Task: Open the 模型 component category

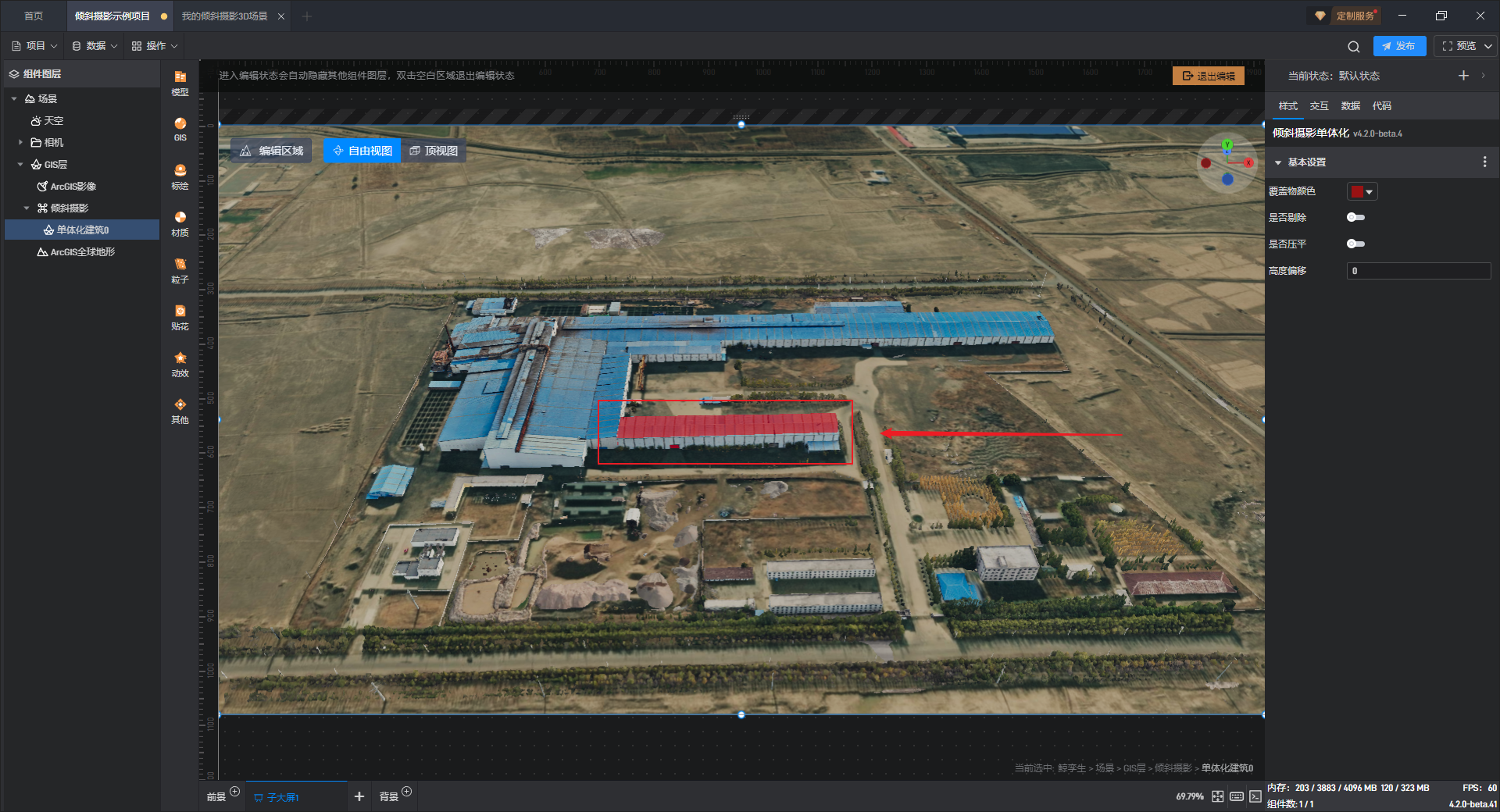Action: (x=180, y=83)
